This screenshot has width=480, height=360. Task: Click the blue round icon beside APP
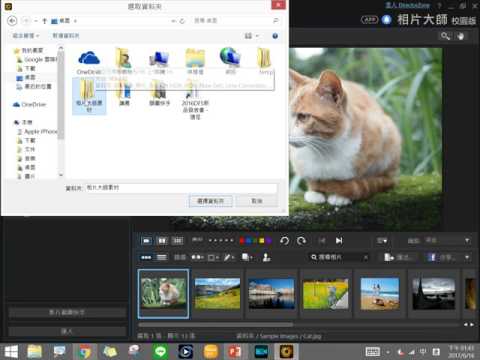click(387, 20)
